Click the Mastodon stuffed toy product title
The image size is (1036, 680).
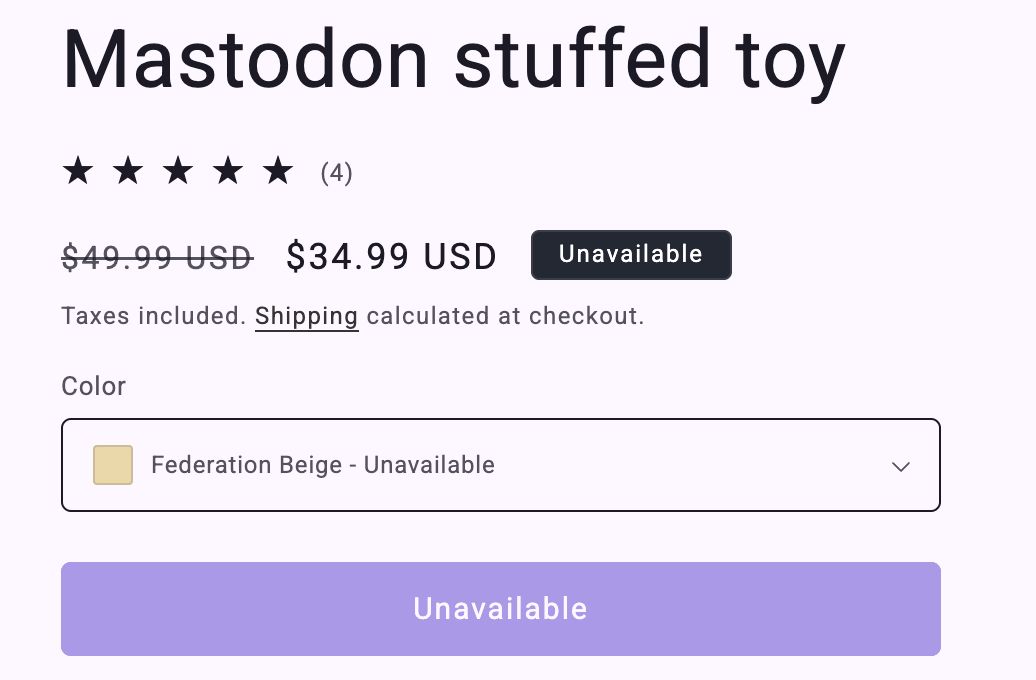coord(453,60)
